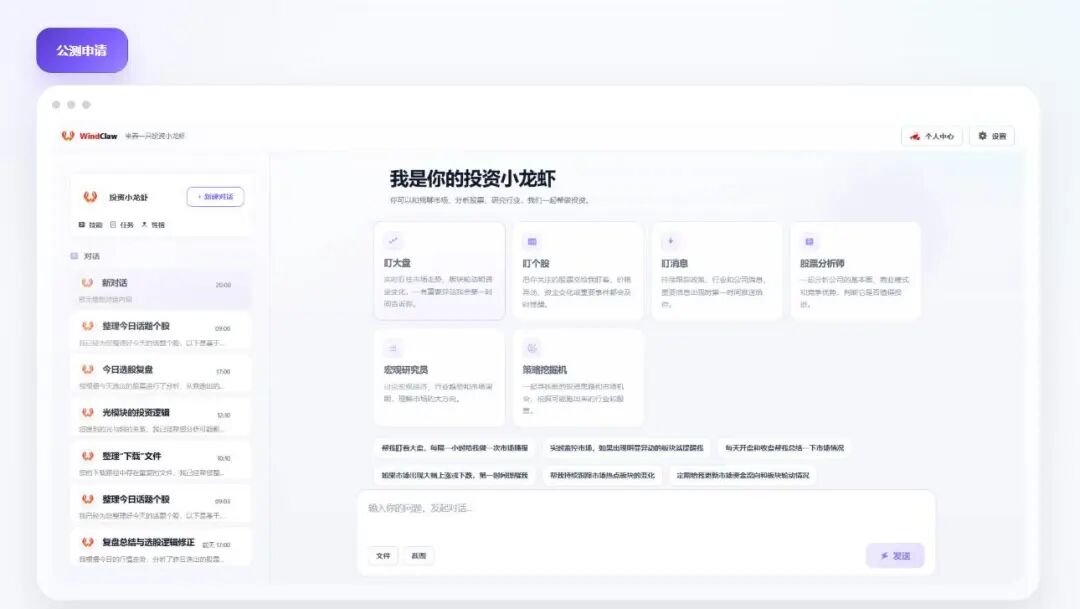Open 个人中心 via its lobster icon
This screenshot has height=609, width=1080.
[x=915, y=136]
